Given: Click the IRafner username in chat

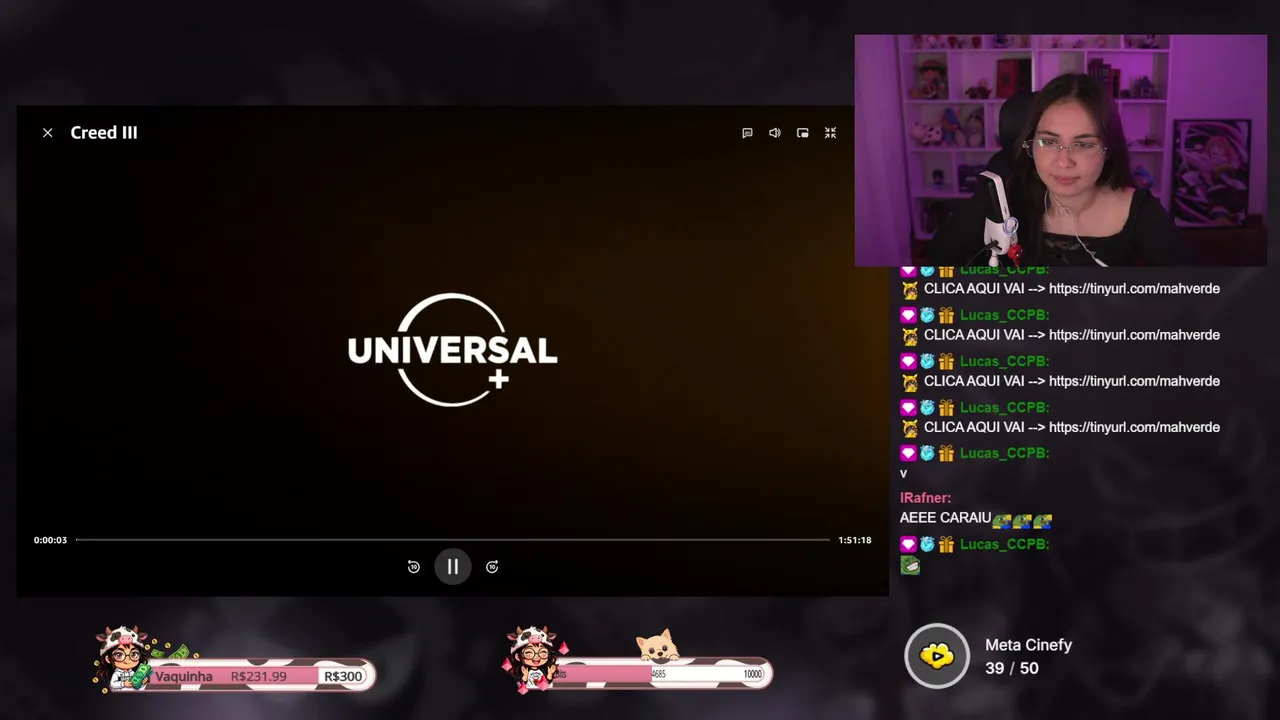Looking at the screenshot, I should pyautogui.click(x=925, y=498).
